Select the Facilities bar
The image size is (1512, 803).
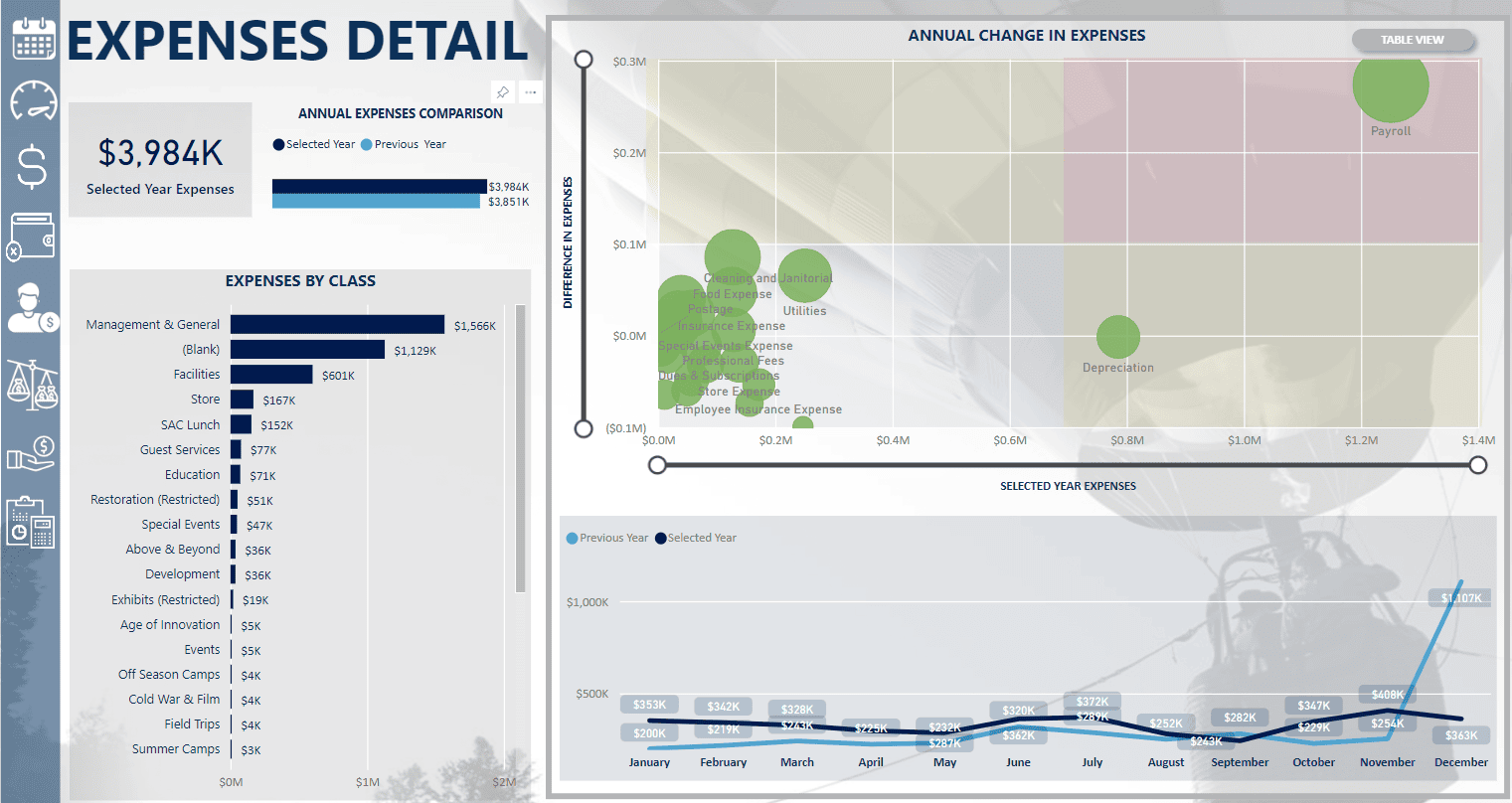(x=271, y=375)
